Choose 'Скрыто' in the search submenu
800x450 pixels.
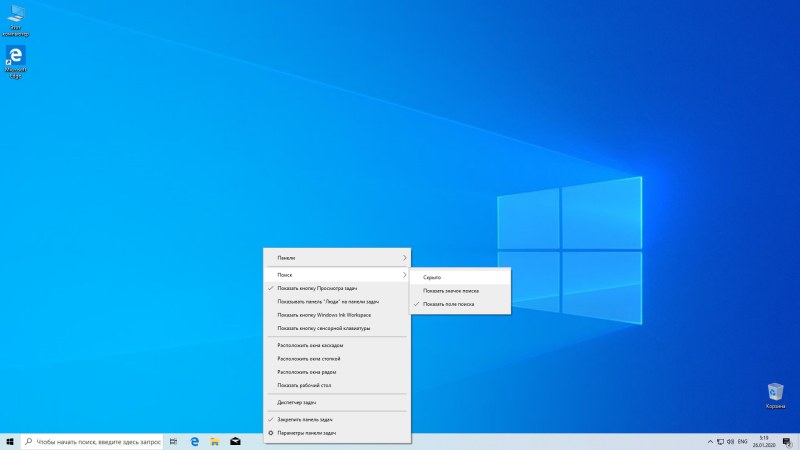click(x=432, y=277)
